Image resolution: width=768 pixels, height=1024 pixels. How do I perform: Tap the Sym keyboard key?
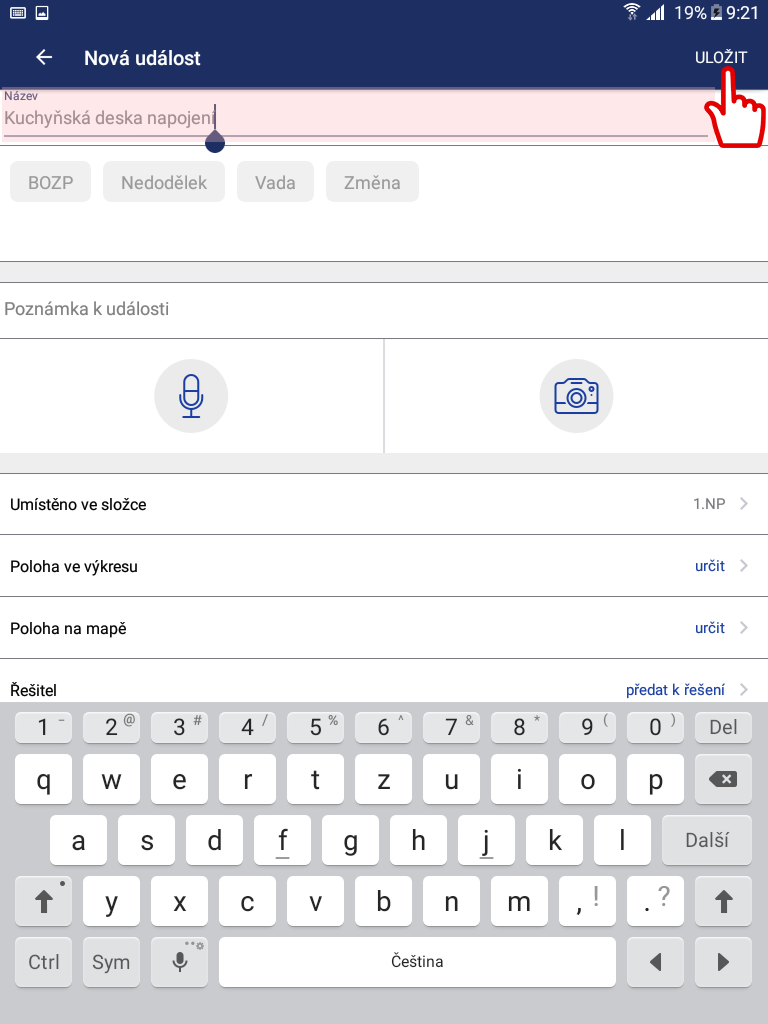(x=111, y=961)
